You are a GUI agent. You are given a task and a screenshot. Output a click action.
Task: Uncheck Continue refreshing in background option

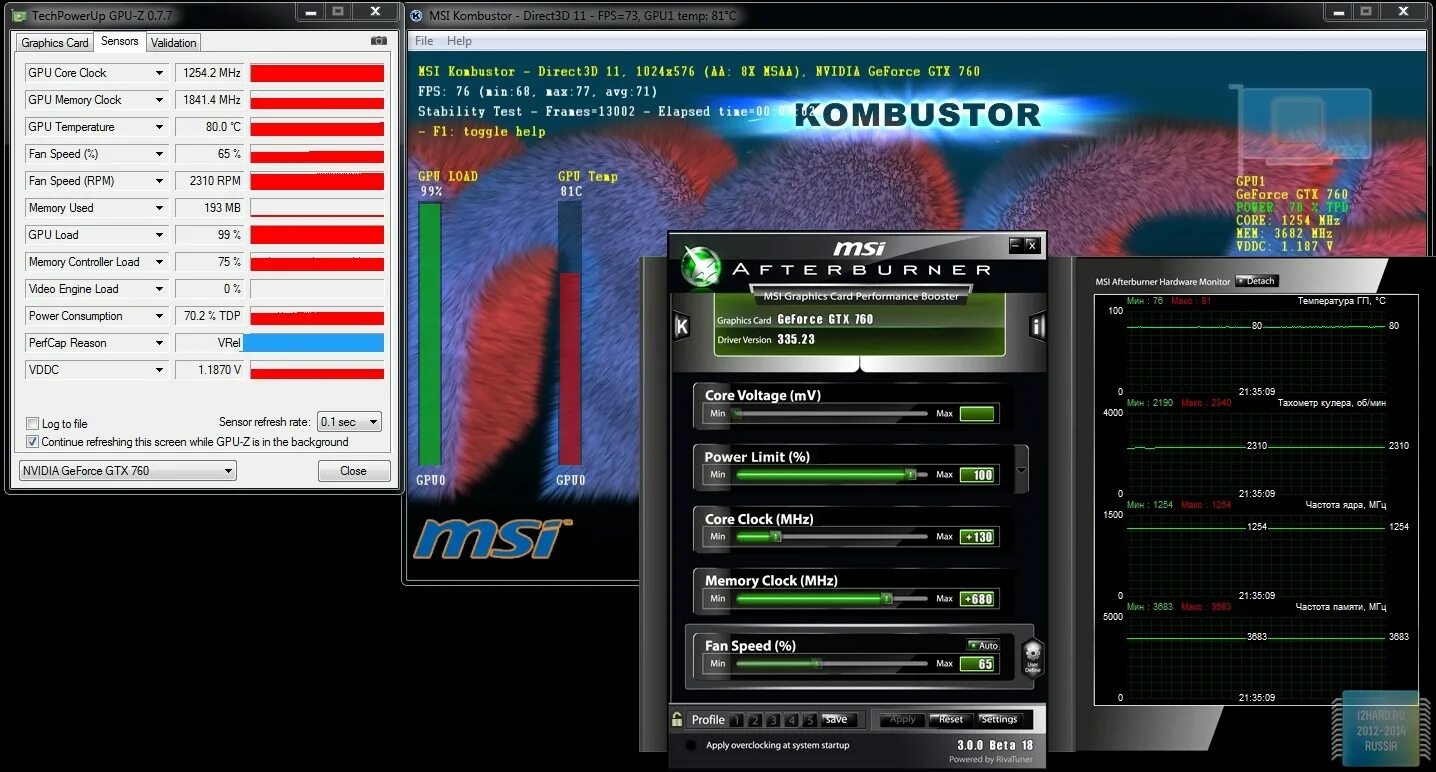(33, 442)
